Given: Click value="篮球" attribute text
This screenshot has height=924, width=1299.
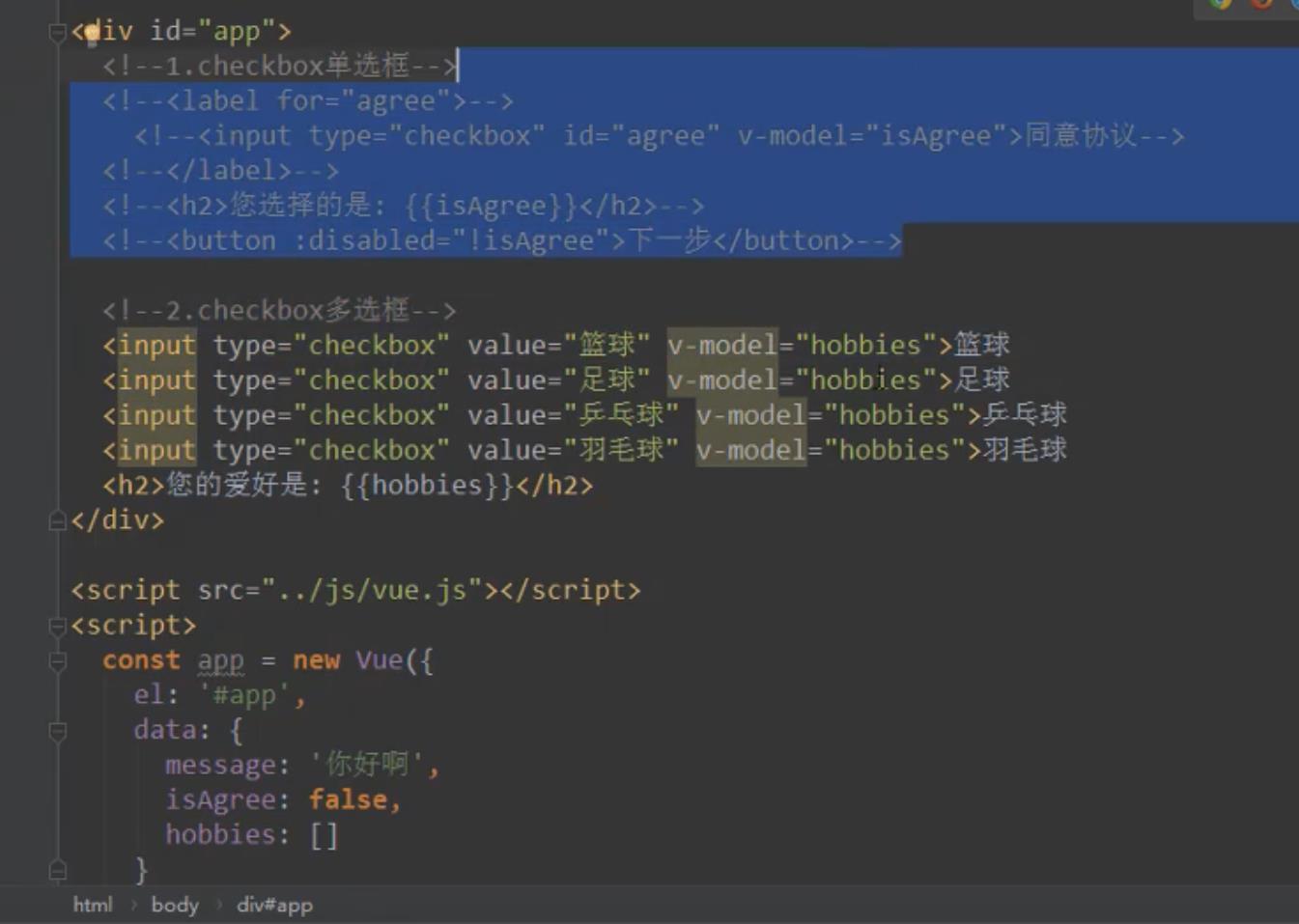Looking at the screenshot, I should 559,345.
